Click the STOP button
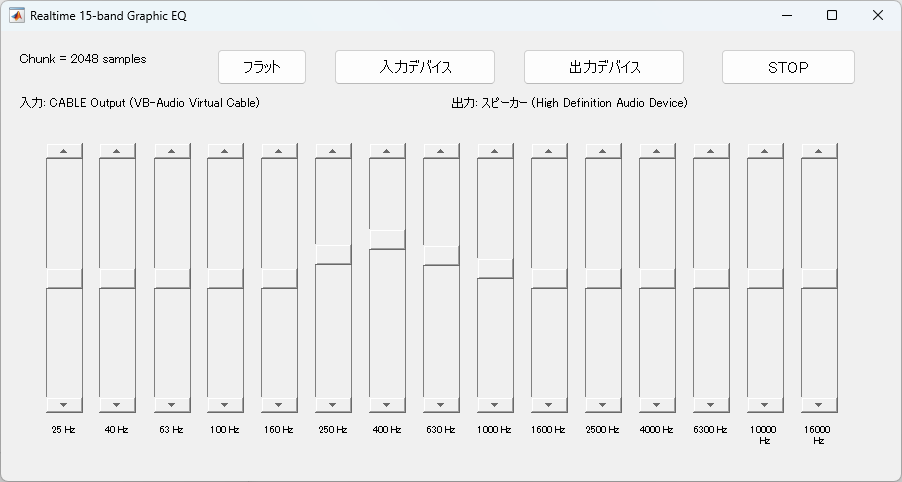This screenshot has height=482, width=902. pyautogui.click(x=788, y=67)
